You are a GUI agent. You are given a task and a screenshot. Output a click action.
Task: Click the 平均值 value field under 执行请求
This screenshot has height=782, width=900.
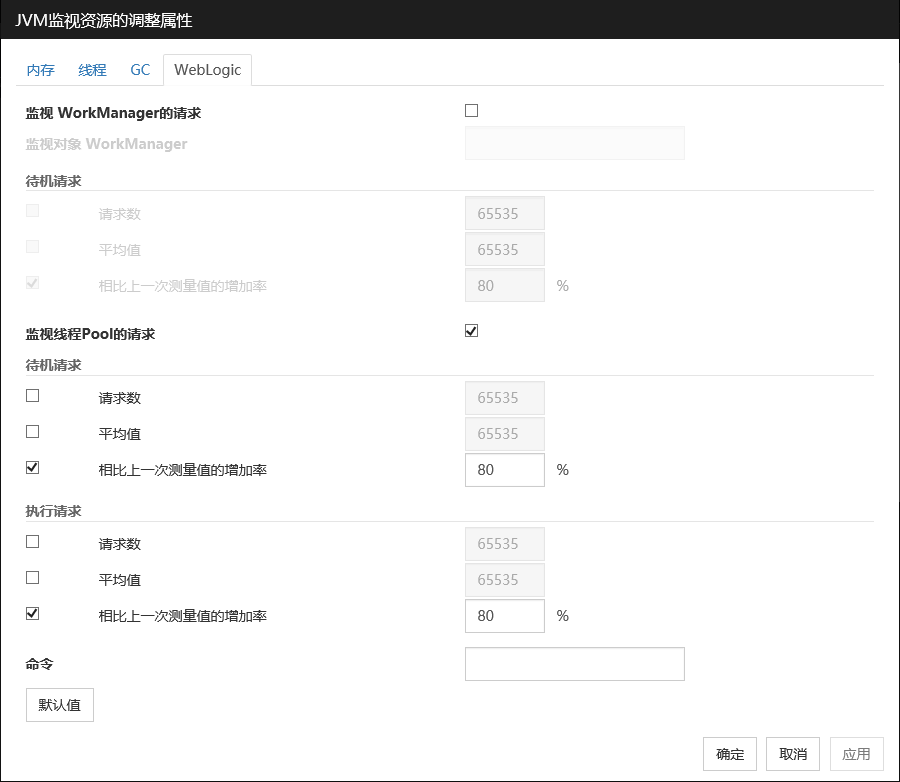click(504, 580)
